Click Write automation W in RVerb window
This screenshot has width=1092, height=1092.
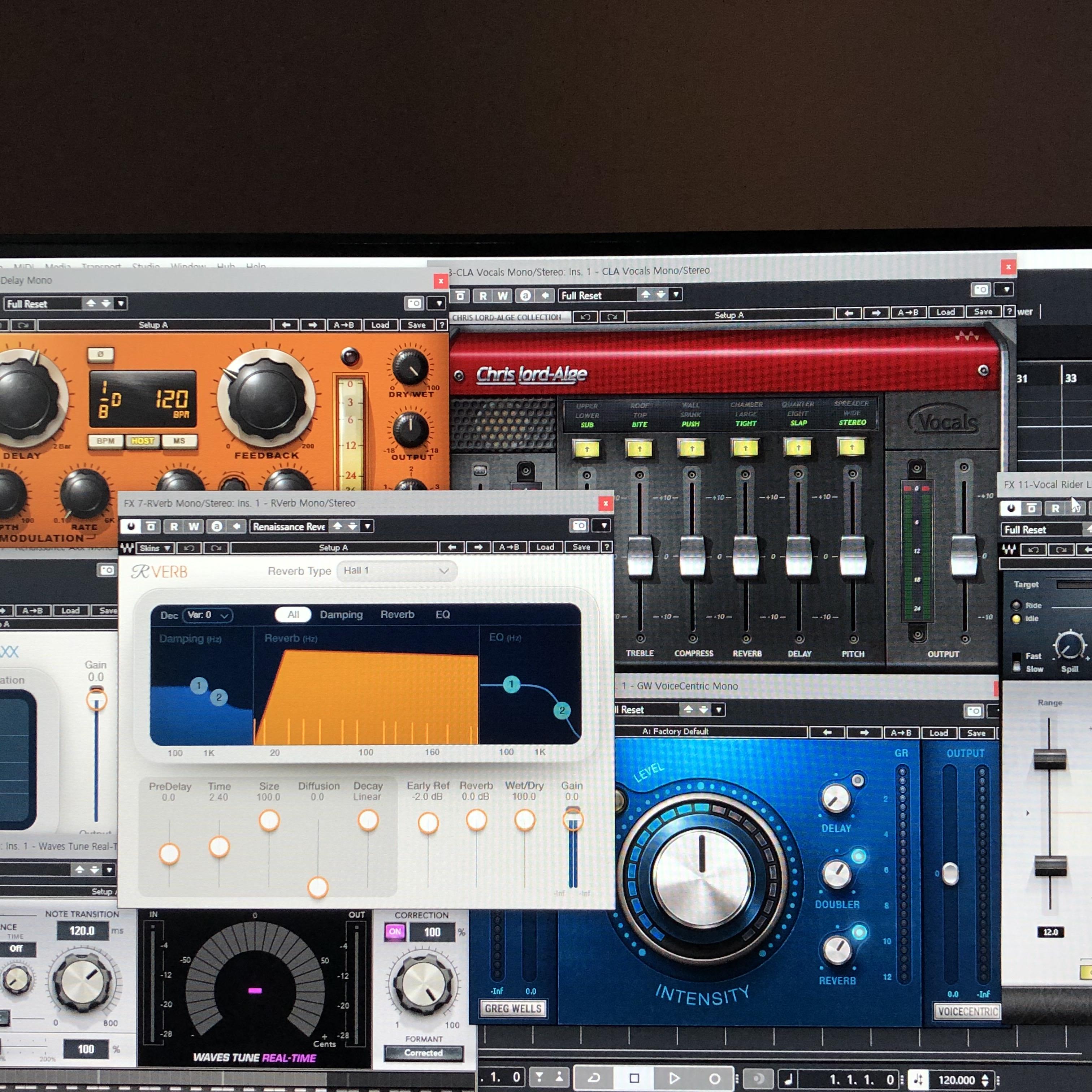point(194,526)
